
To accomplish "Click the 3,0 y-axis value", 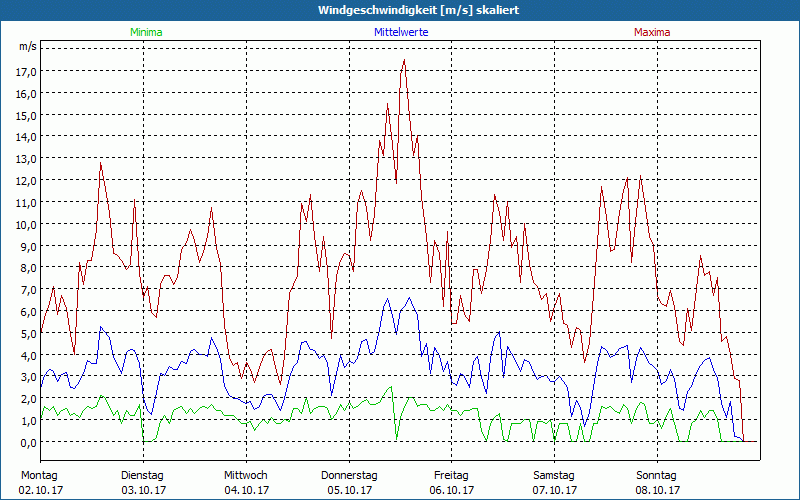I will (x=29, y=378).
